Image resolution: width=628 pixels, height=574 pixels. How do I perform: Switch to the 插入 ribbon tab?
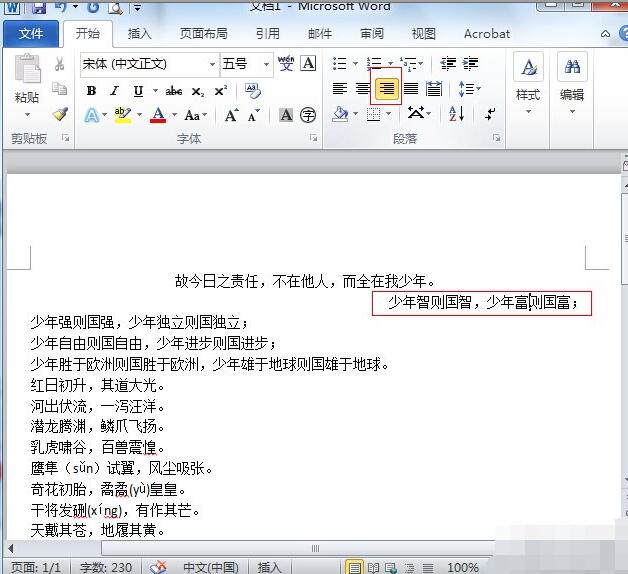(140, 33)
